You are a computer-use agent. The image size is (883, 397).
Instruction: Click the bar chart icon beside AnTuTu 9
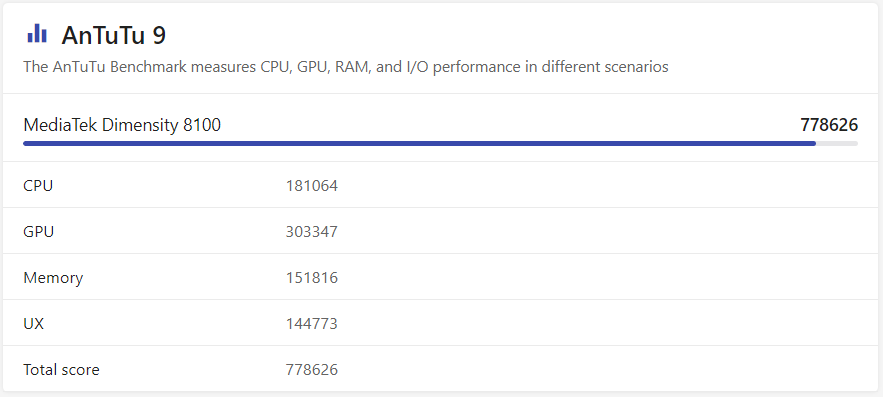click(x=37, y=34)
